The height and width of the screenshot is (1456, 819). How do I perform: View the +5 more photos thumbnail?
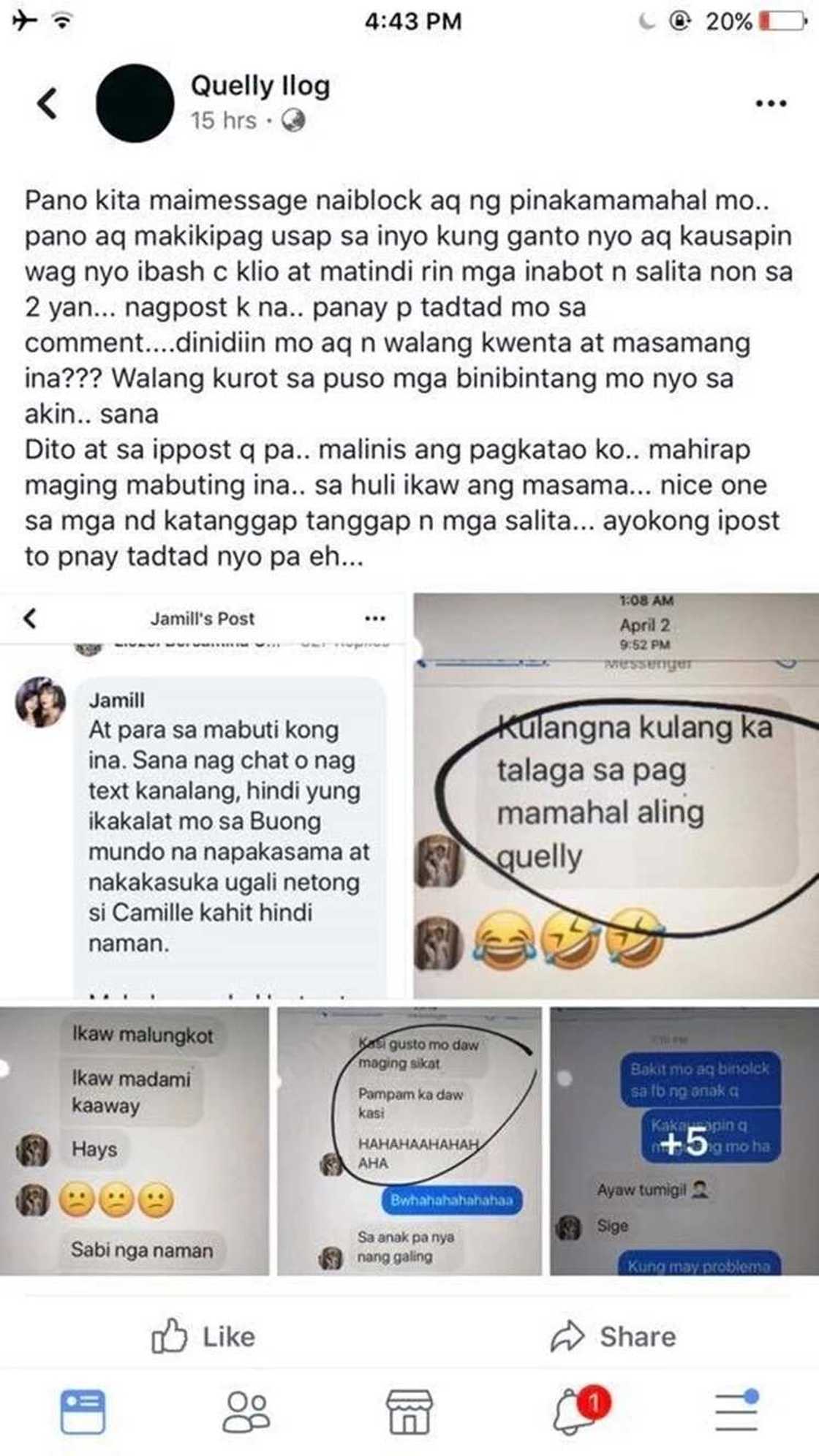point(684,1142)
